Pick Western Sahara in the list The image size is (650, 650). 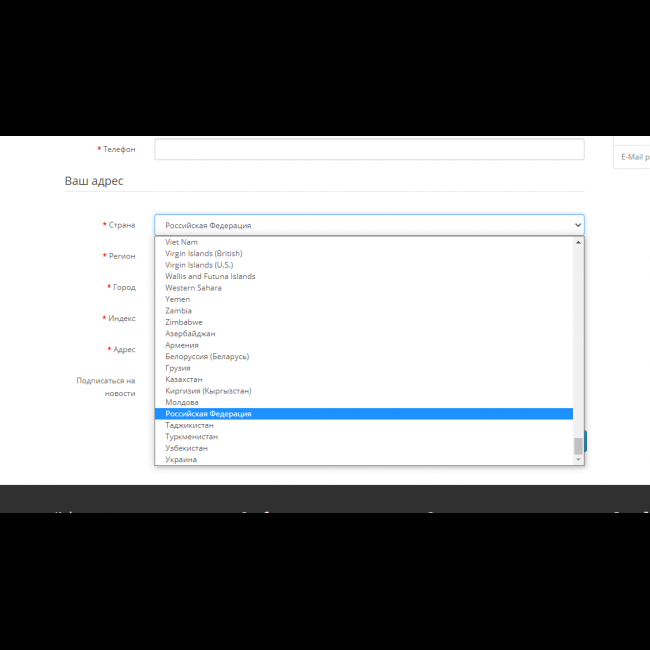(x=194, y=288)
